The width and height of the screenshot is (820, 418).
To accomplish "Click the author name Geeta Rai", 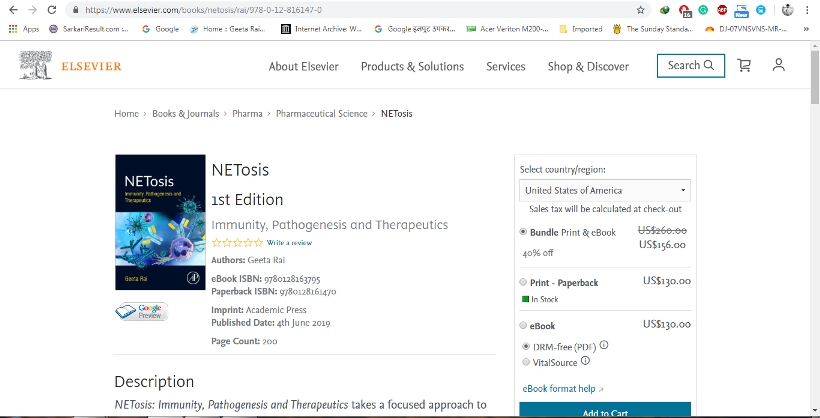I will point(266,260).
